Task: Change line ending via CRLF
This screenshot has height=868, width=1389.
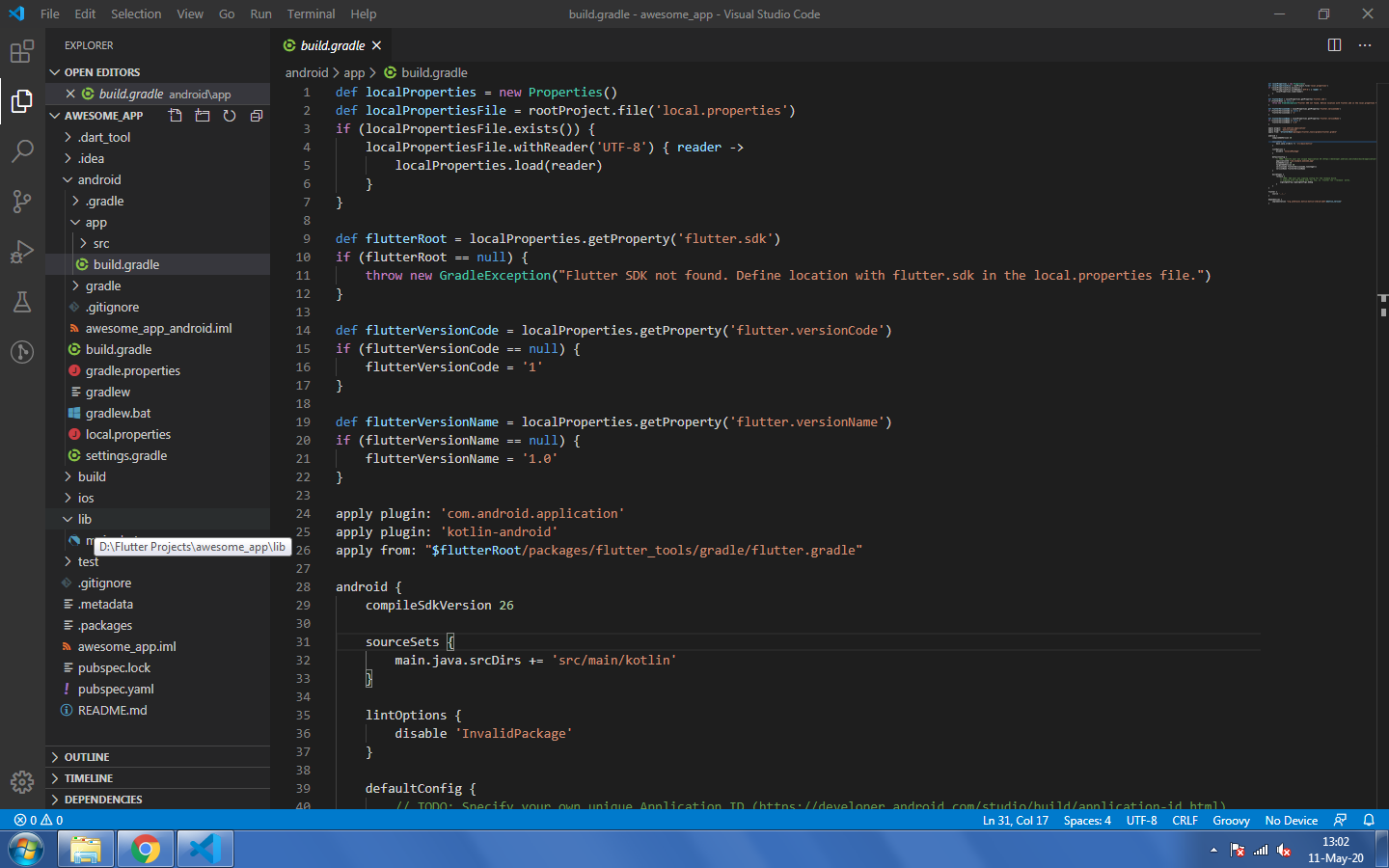Action: 1185,820
